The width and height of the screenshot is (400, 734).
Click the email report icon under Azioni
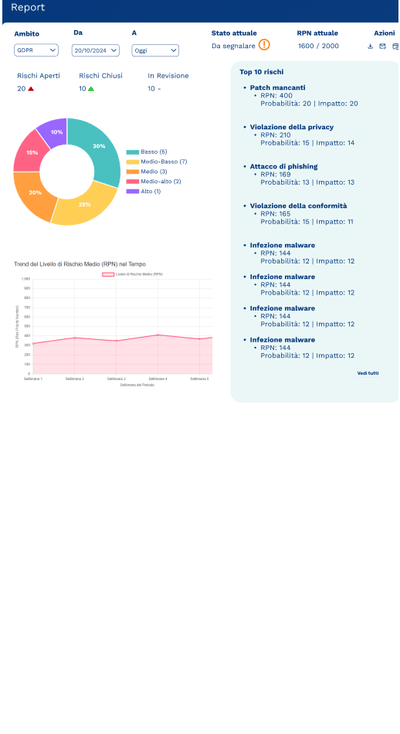coord(382,46)
